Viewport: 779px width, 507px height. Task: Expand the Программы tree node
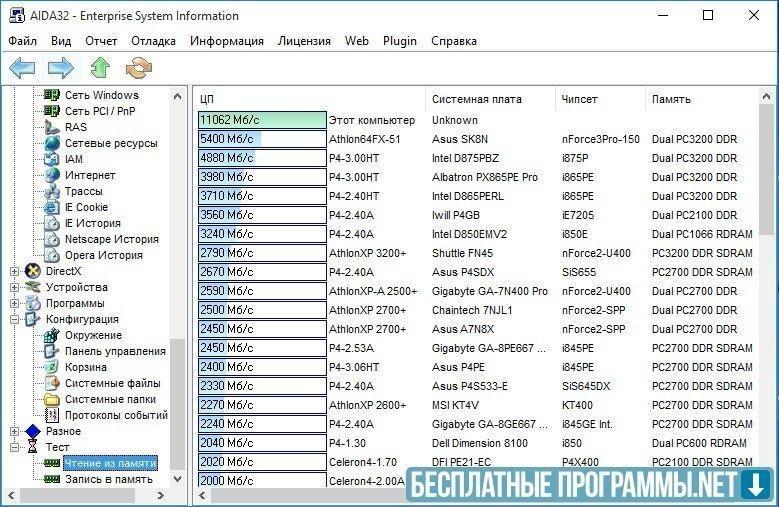tap(14, 303)
